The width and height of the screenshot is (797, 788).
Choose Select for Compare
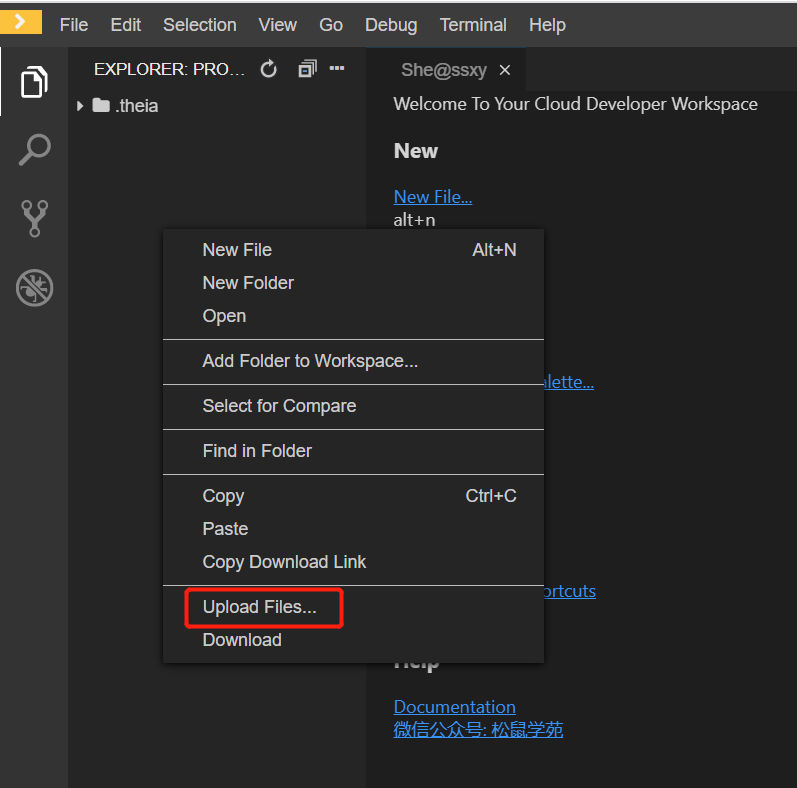(x=353, y=406)
